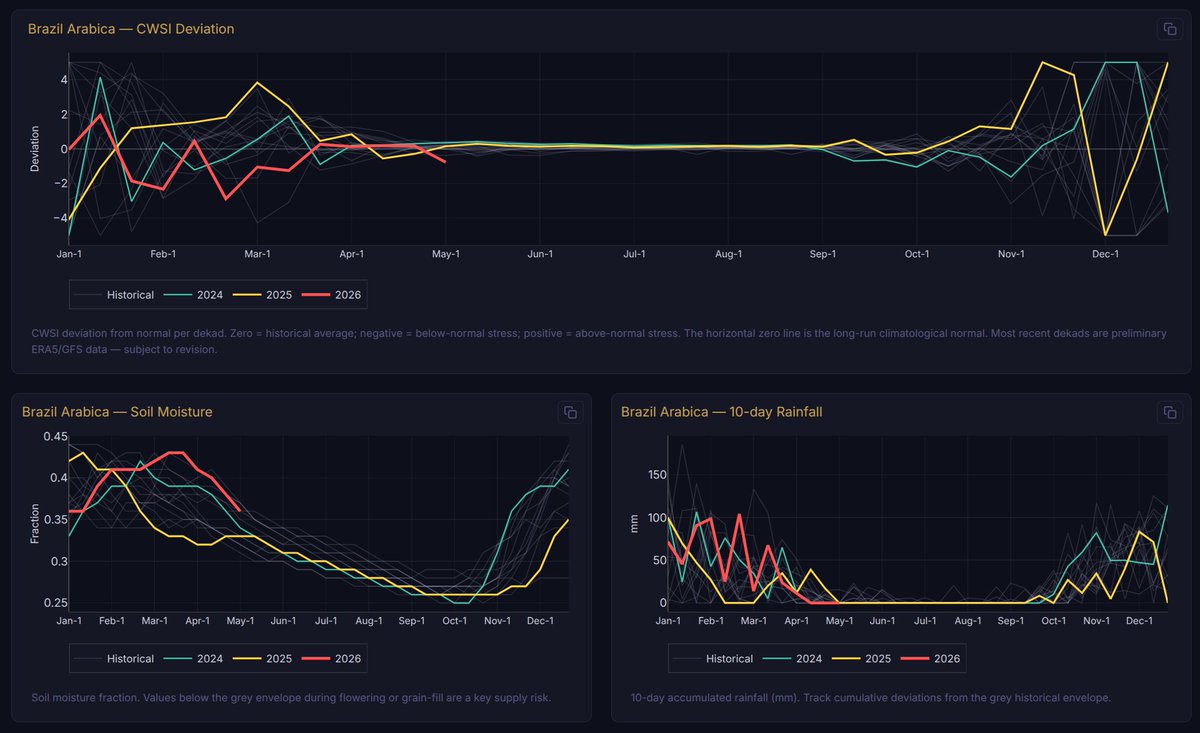Viewport: 1200px width, 733px height.
Task: Copy the Soil Moisture chart
Action: pyautogui.click(x=570, y=412)
